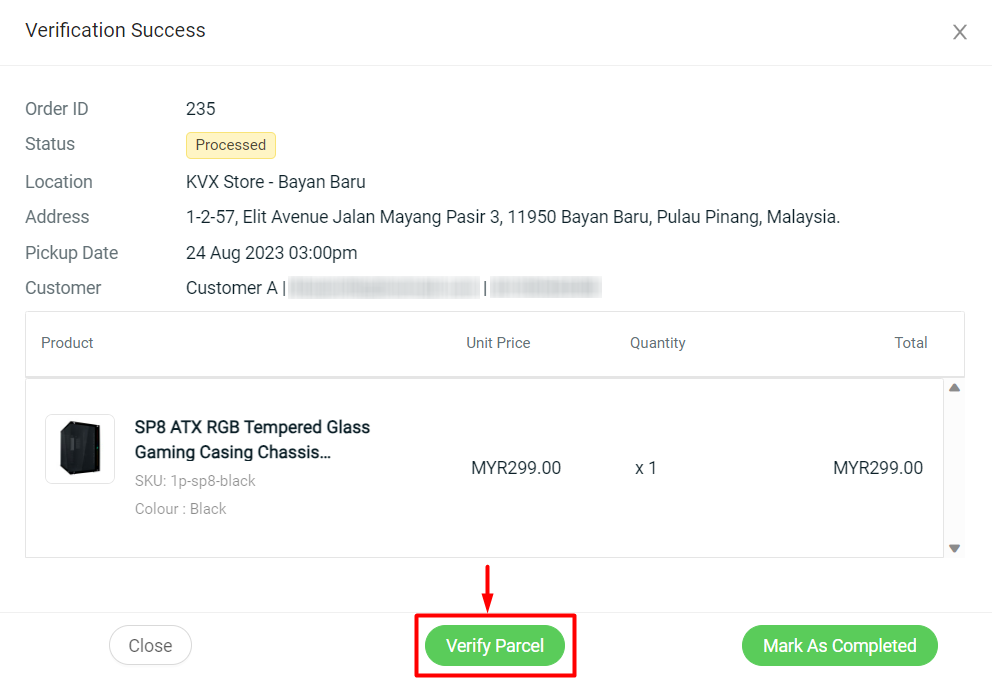Click the pickup date 24 Aug 2023
The image size is (992, 689).
click(271, 253)
